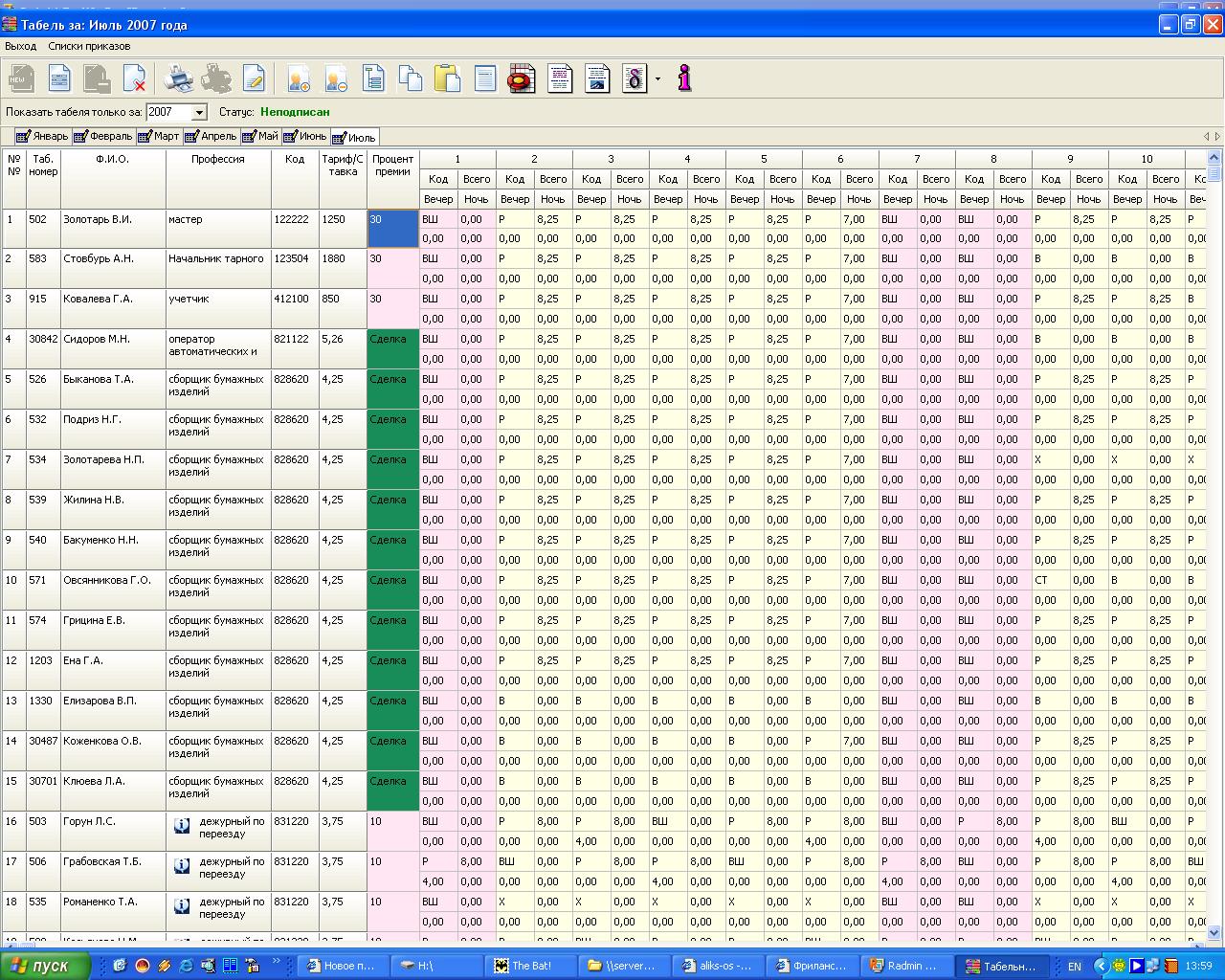The height and width of the screenshot is (980, 1225).
Task: Open The Bat! from the taskbar
Action: [x=527, y=966]
